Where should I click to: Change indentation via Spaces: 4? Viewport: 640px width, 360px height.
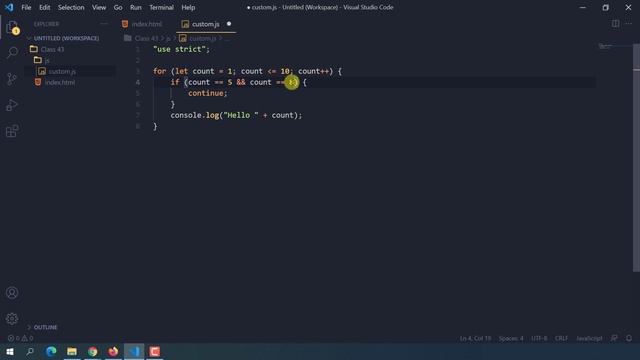click(x=511, y=338)
